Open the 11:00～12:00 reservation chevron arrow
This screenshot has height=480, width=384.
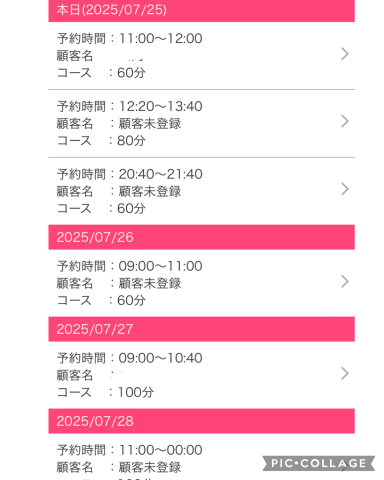click(x=345, y=54)
